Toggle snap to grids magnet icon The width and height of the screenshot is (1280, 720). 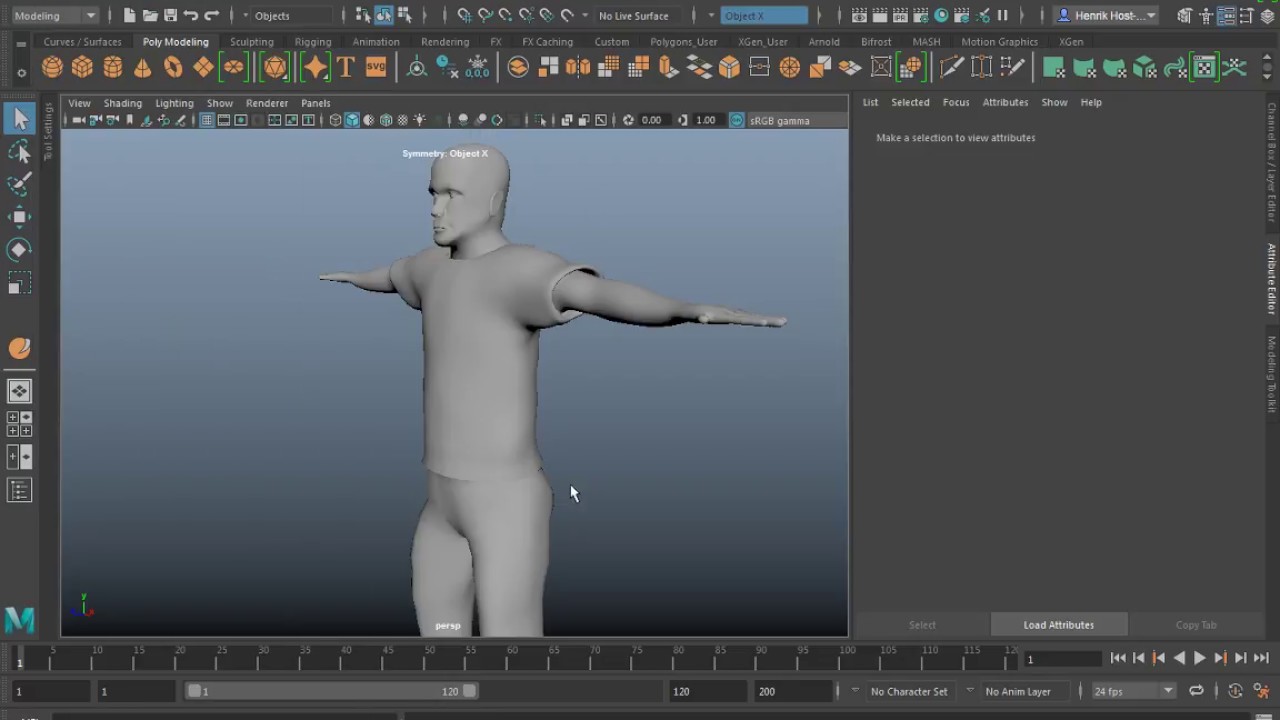pos(464,16)
